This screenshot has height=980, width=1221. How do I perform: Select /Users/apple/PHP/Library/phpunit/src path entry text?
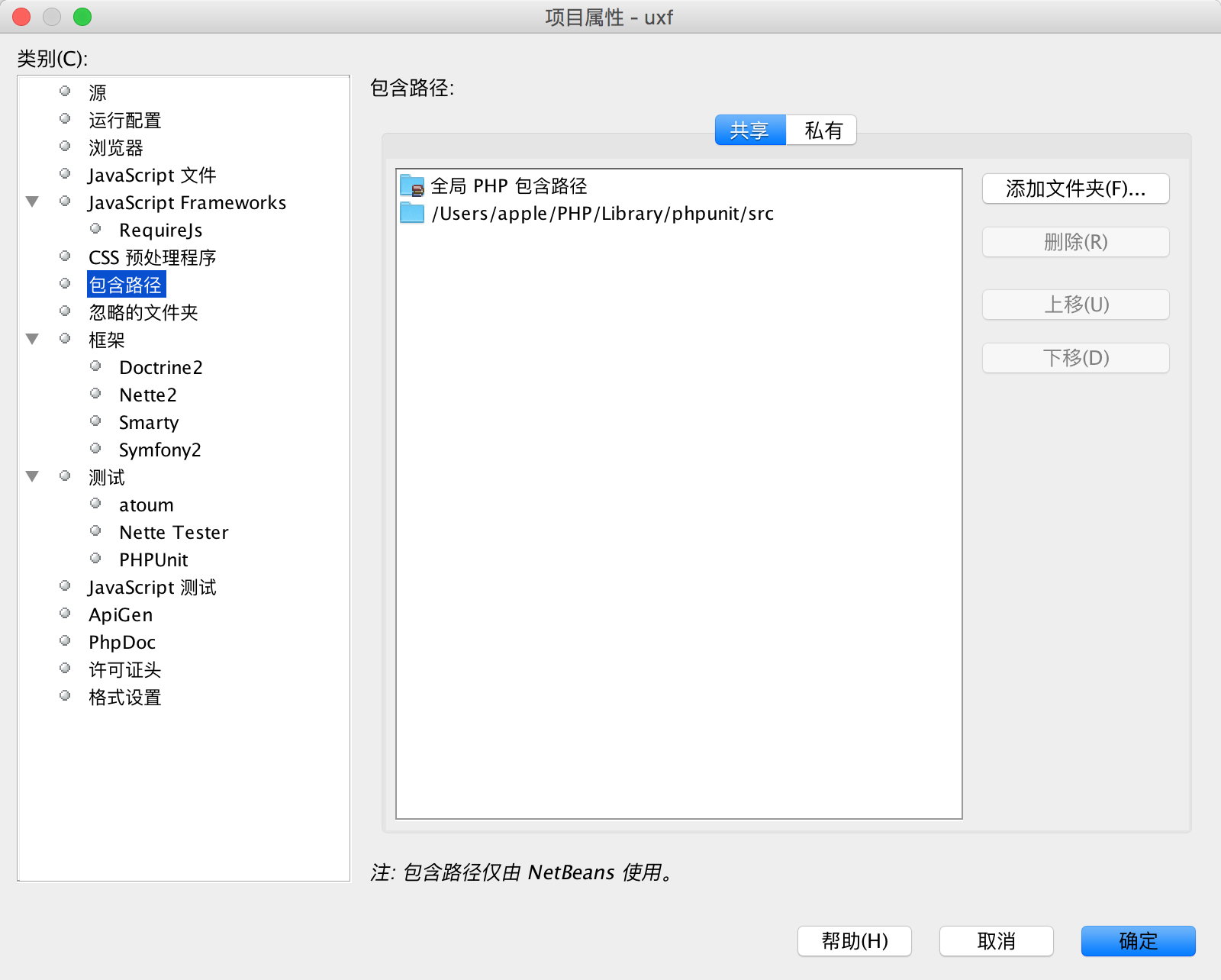click(x=603, y=213)
